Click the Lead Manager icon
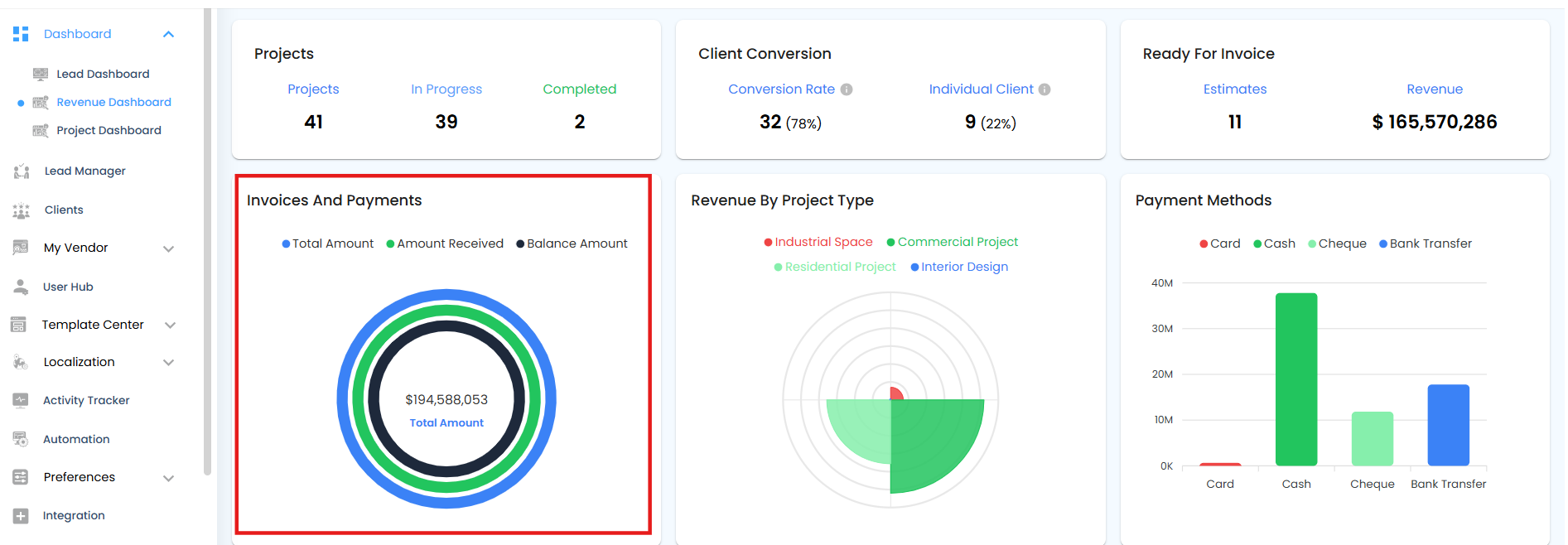This screenshot has height=545, width=1568. pos(22,171)
